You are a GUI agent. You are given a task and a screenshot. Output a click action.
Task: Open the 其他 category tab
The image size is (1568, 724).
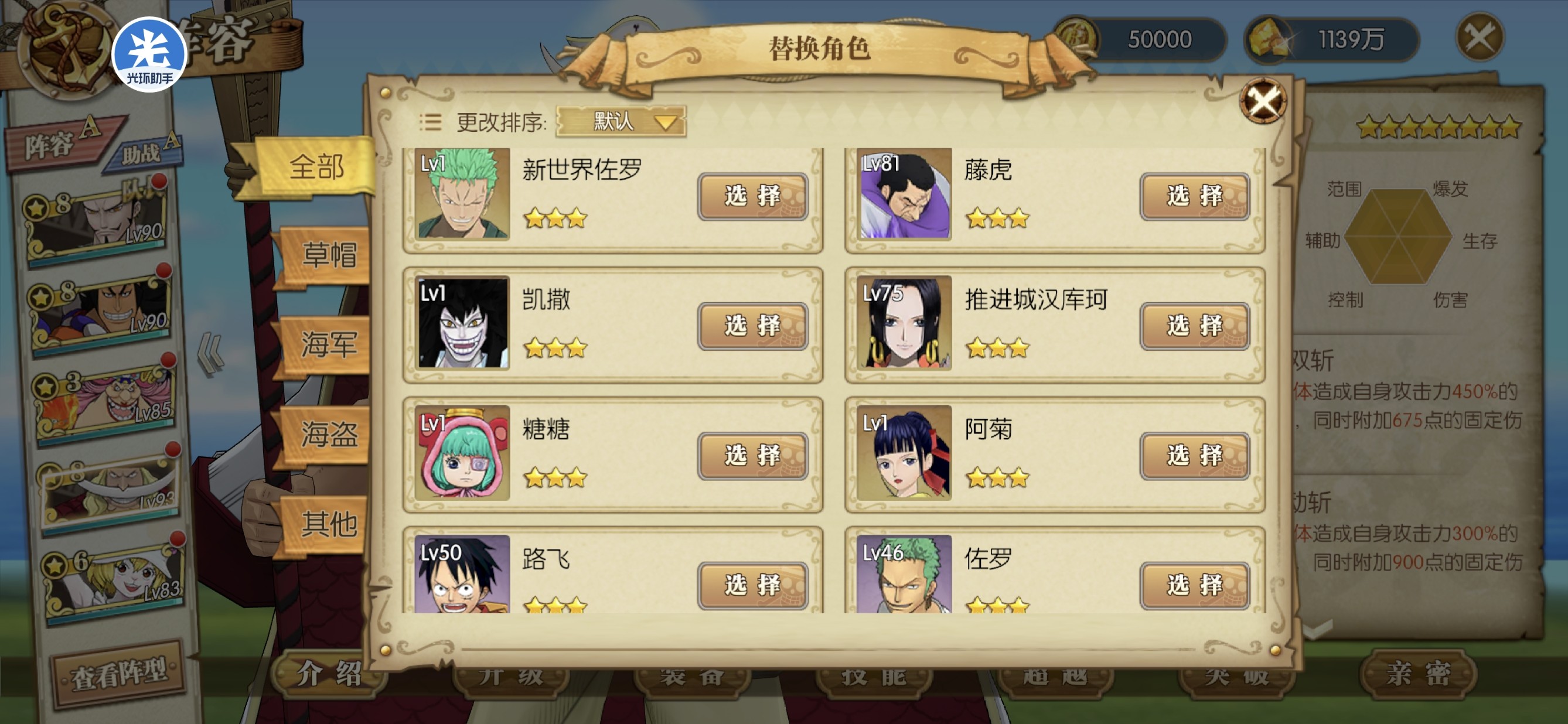click(329, 523)
